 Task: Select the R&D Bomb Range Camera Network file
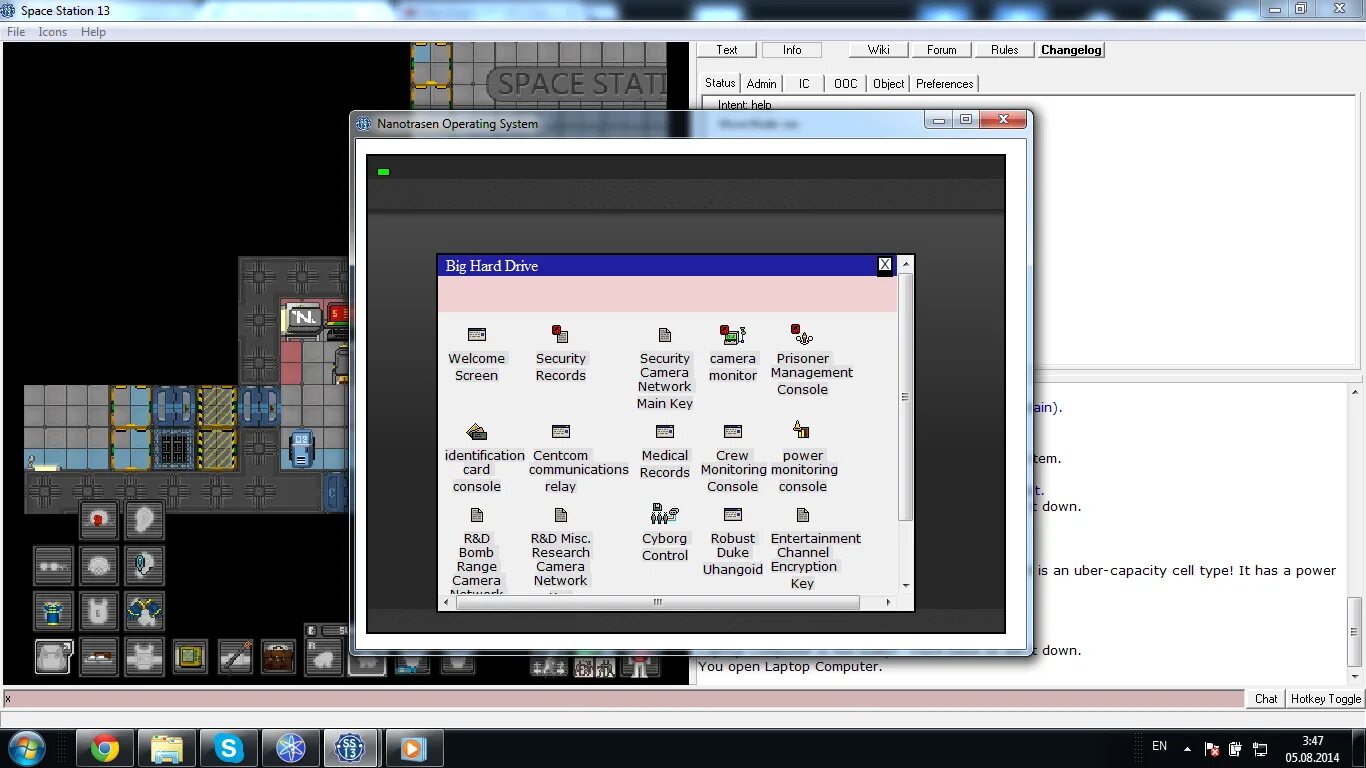point(476,515)
